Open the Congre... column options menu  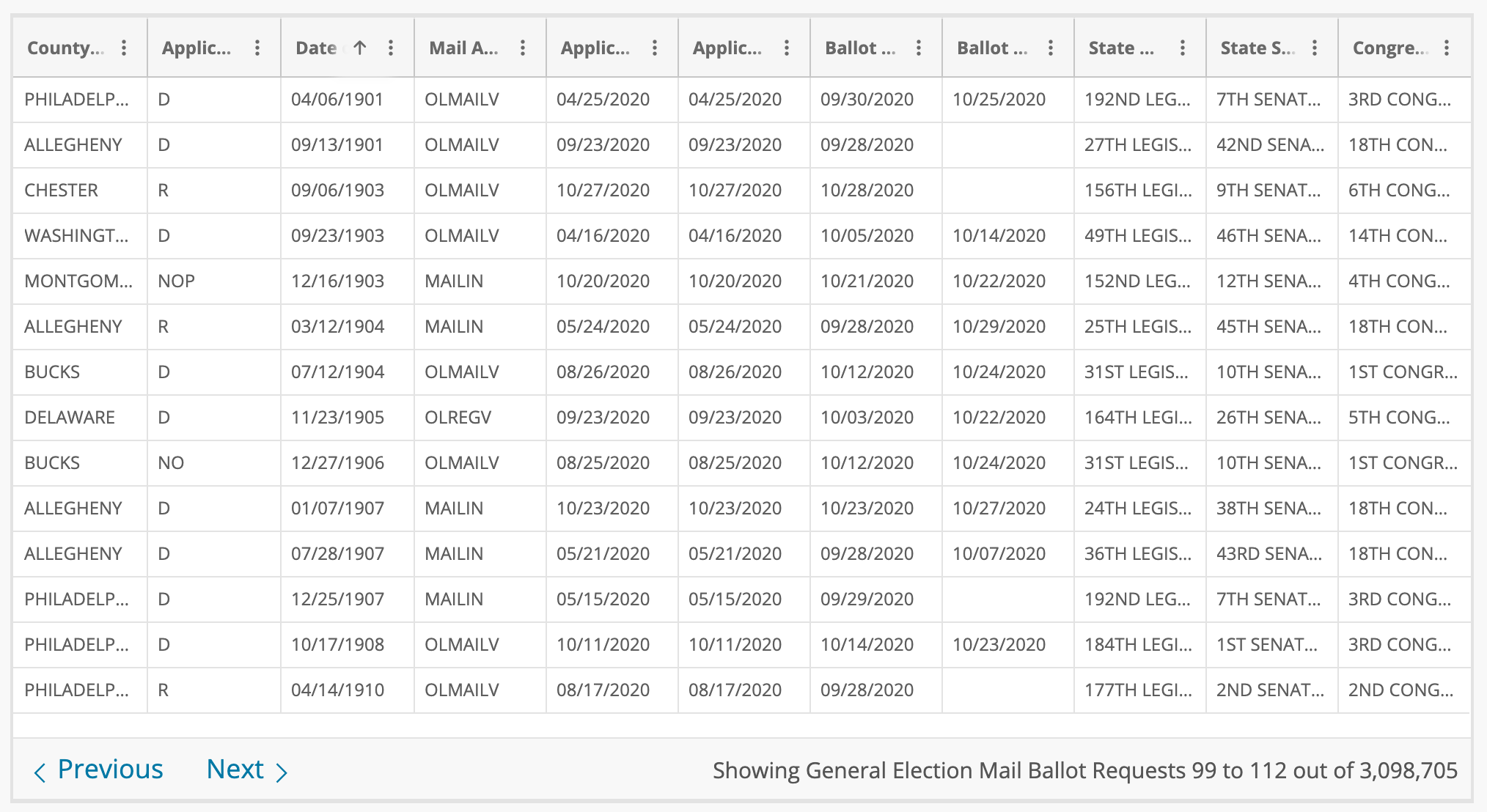[1447, 48]
